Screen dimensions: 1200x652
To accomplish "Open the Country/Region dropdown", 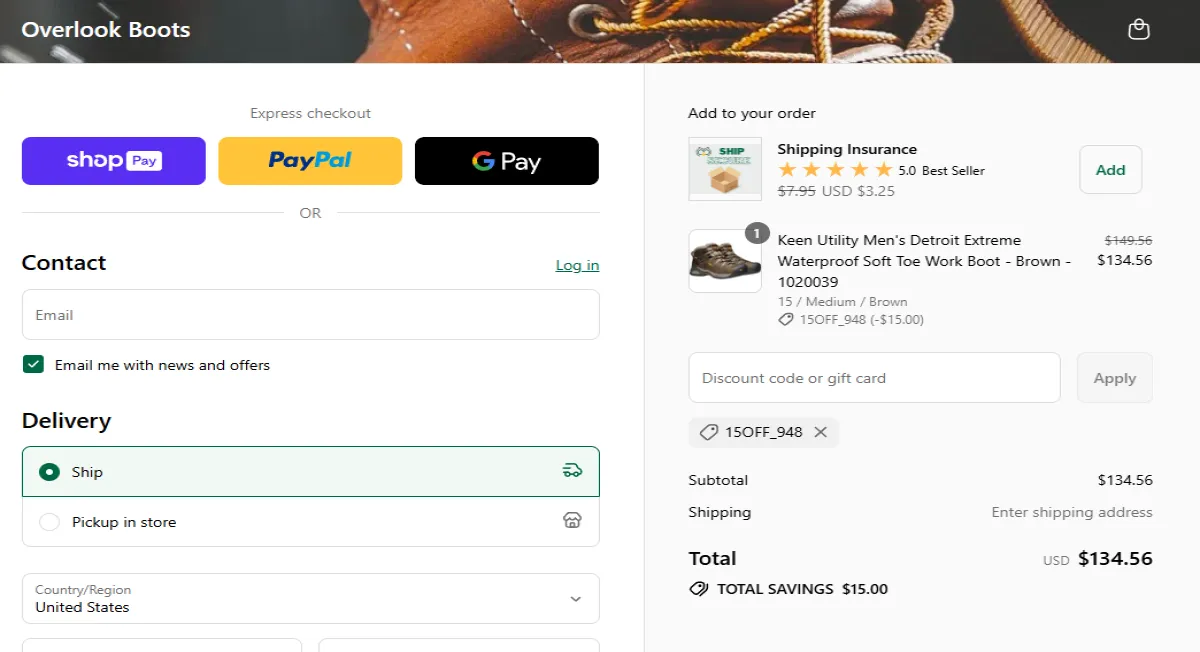I will (310, 598).
